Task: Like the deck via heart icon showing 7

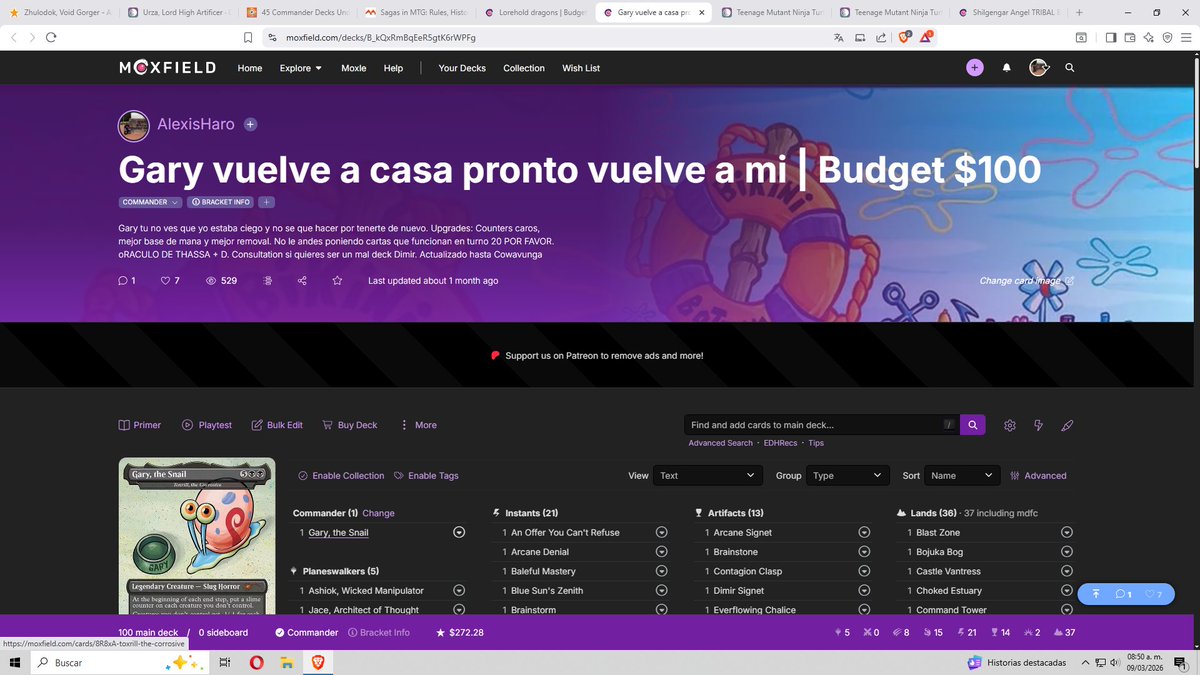Action: coord(170,281)
